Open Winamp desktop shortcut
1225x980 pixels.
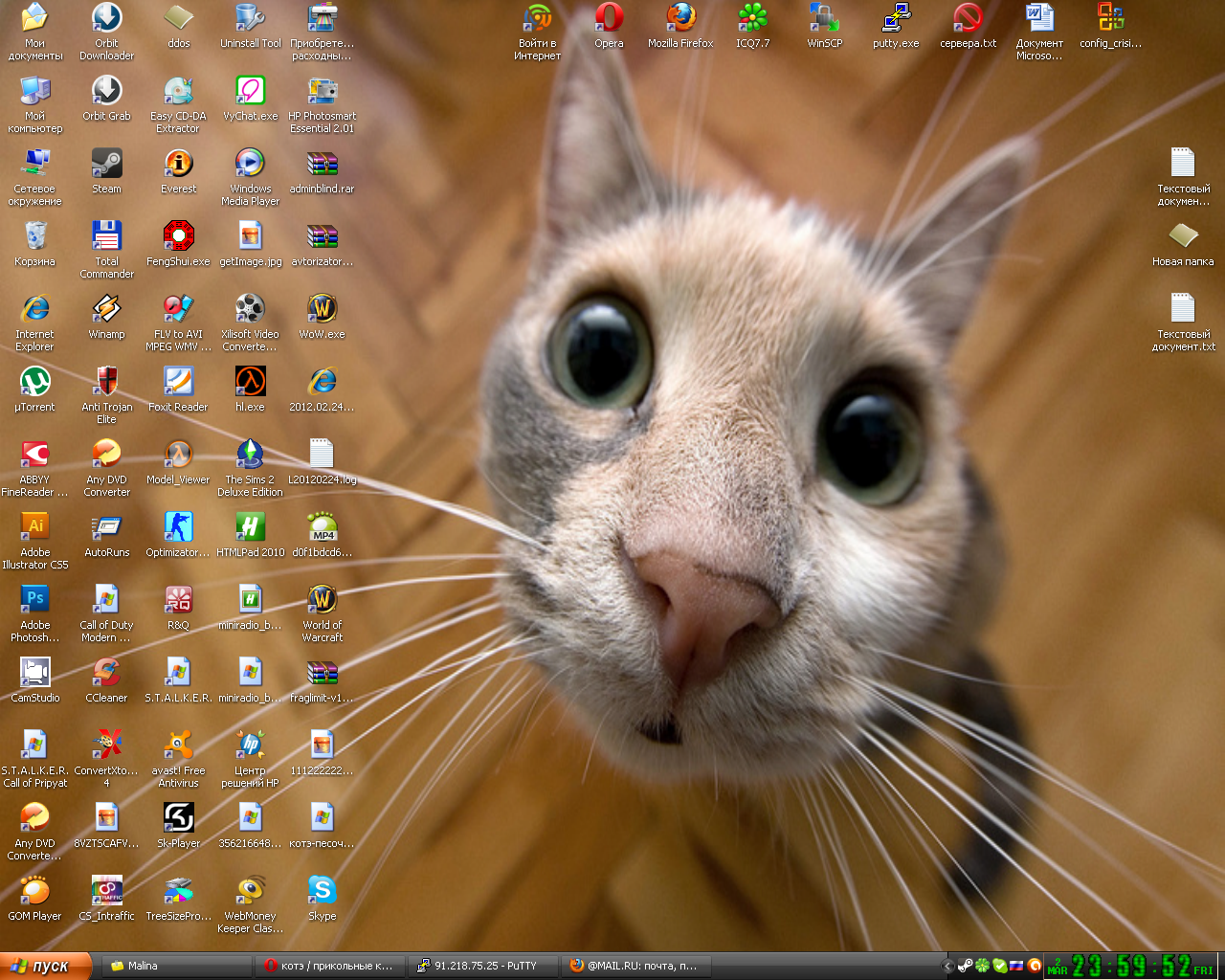tap(106, 309)
